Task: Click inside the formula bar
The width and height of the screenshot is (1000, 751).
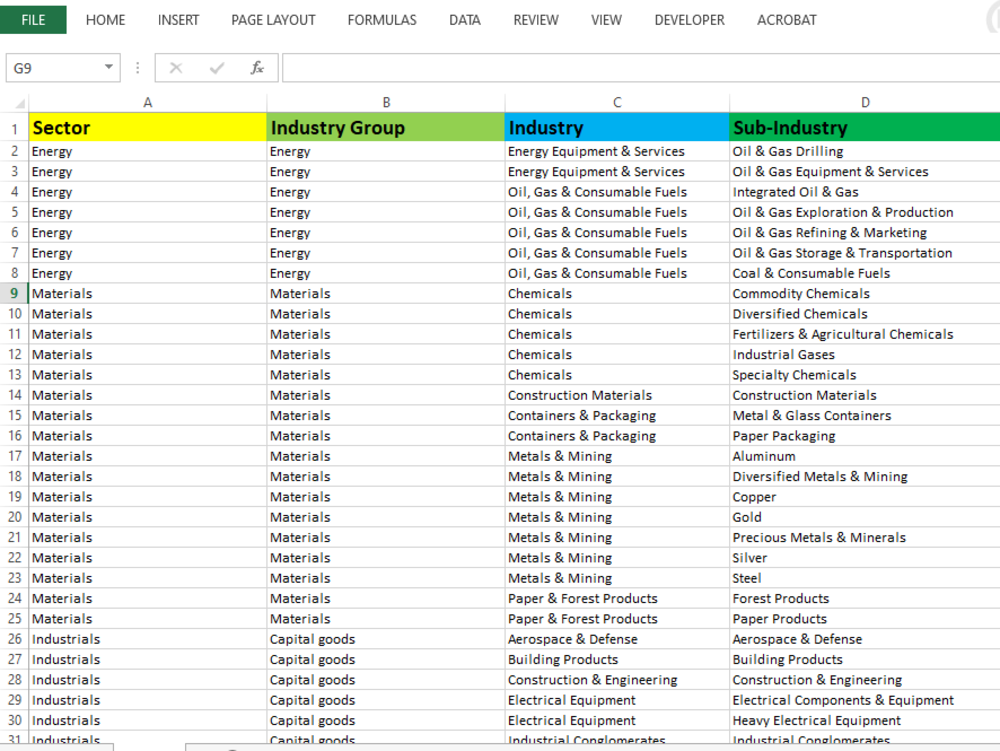Action: [641, 68]
